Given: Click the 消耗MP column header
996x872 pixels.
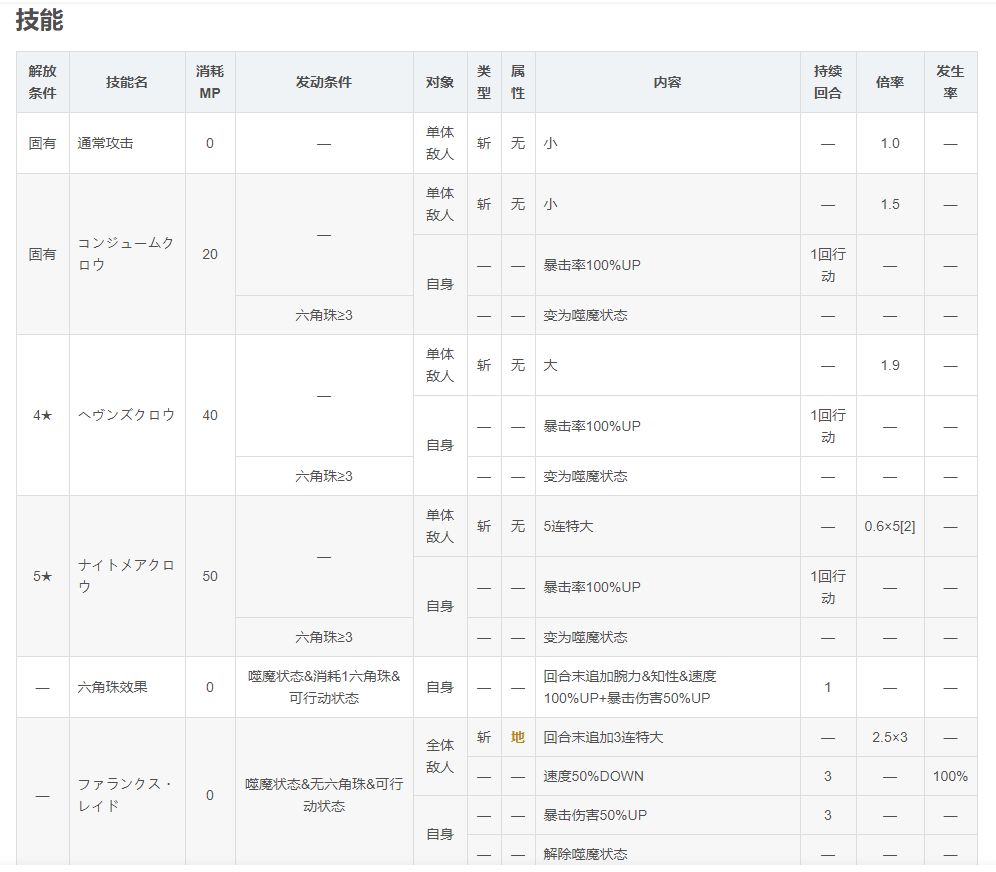Looking at the screenshot, I should coord(210,82).
